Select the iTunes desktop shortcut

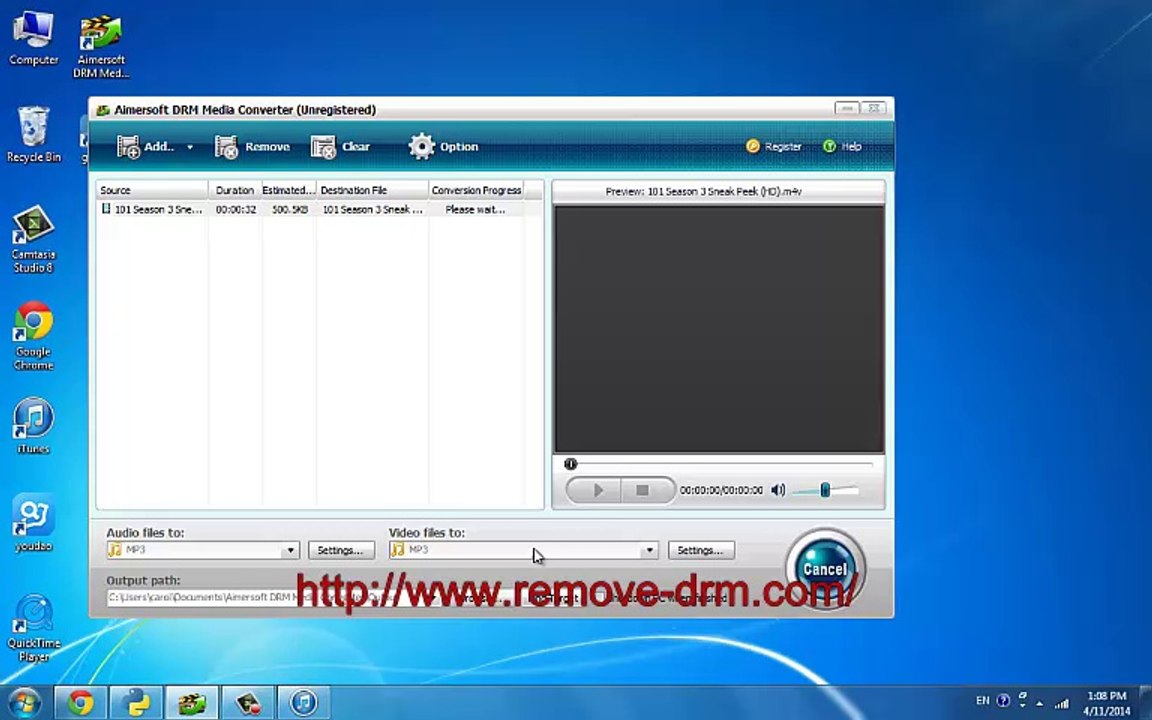pos(33,425)
